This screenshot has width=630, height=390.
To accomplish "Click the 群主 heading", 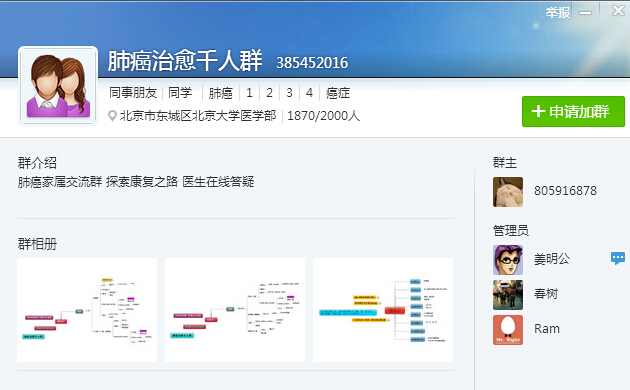I will point(505,163).
